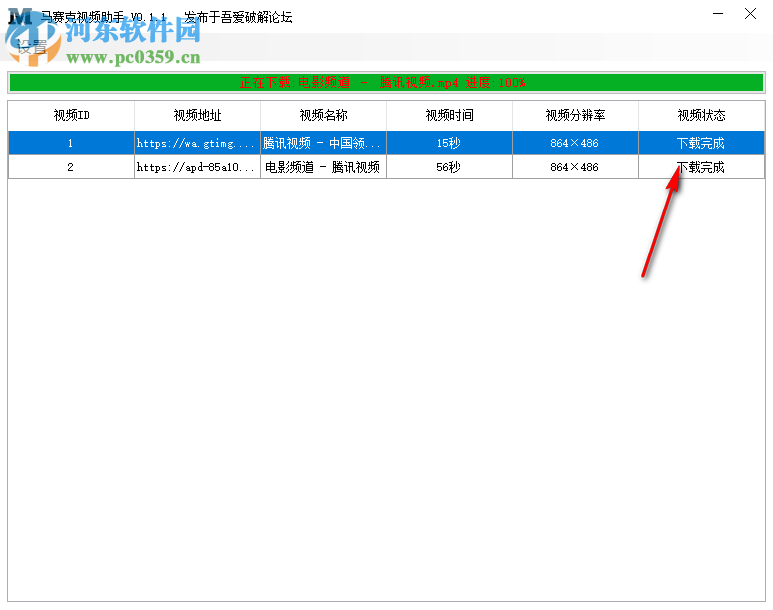Click the 下载完成 status in row 1
773x610 pixels.
702,143
